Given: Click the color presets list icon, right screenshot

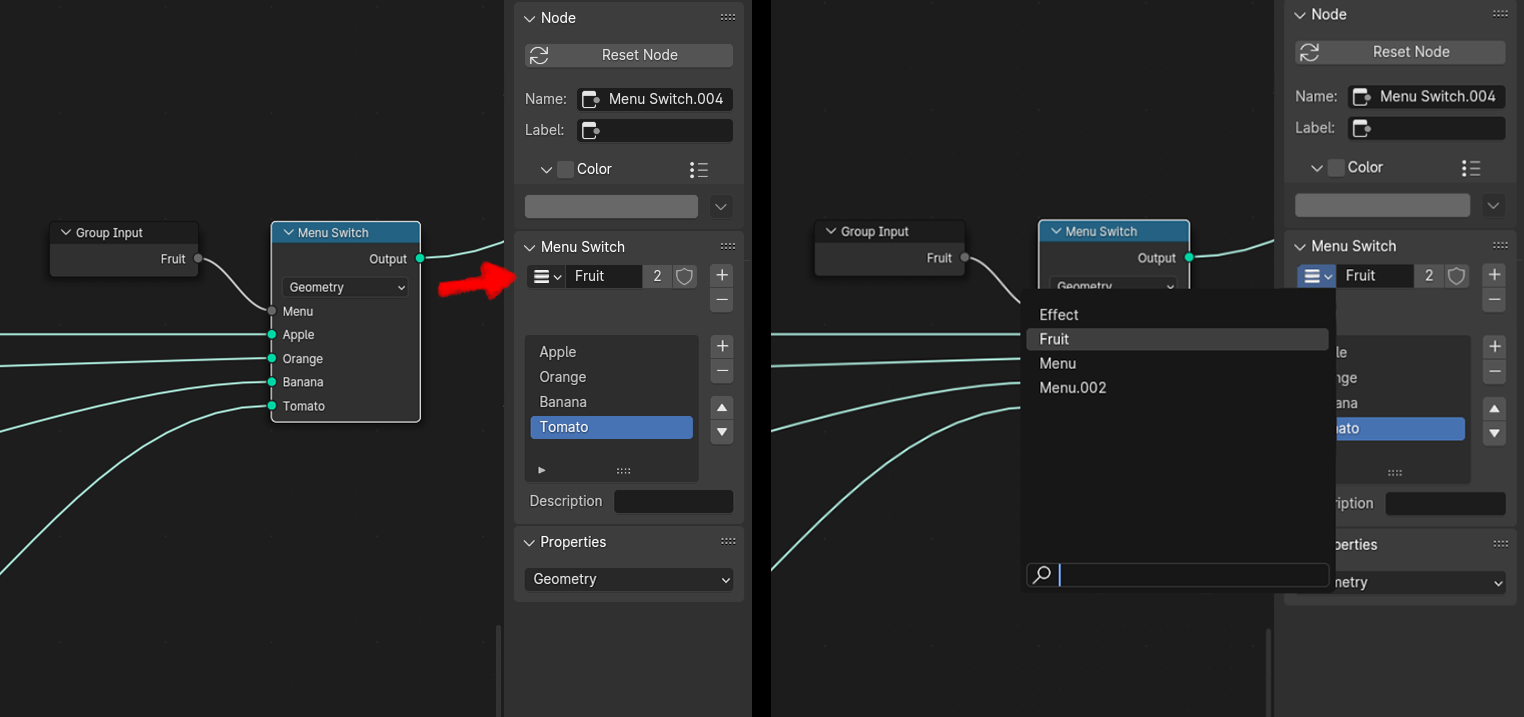Looking at the screenshot, I should click(x=1470, y=168).
